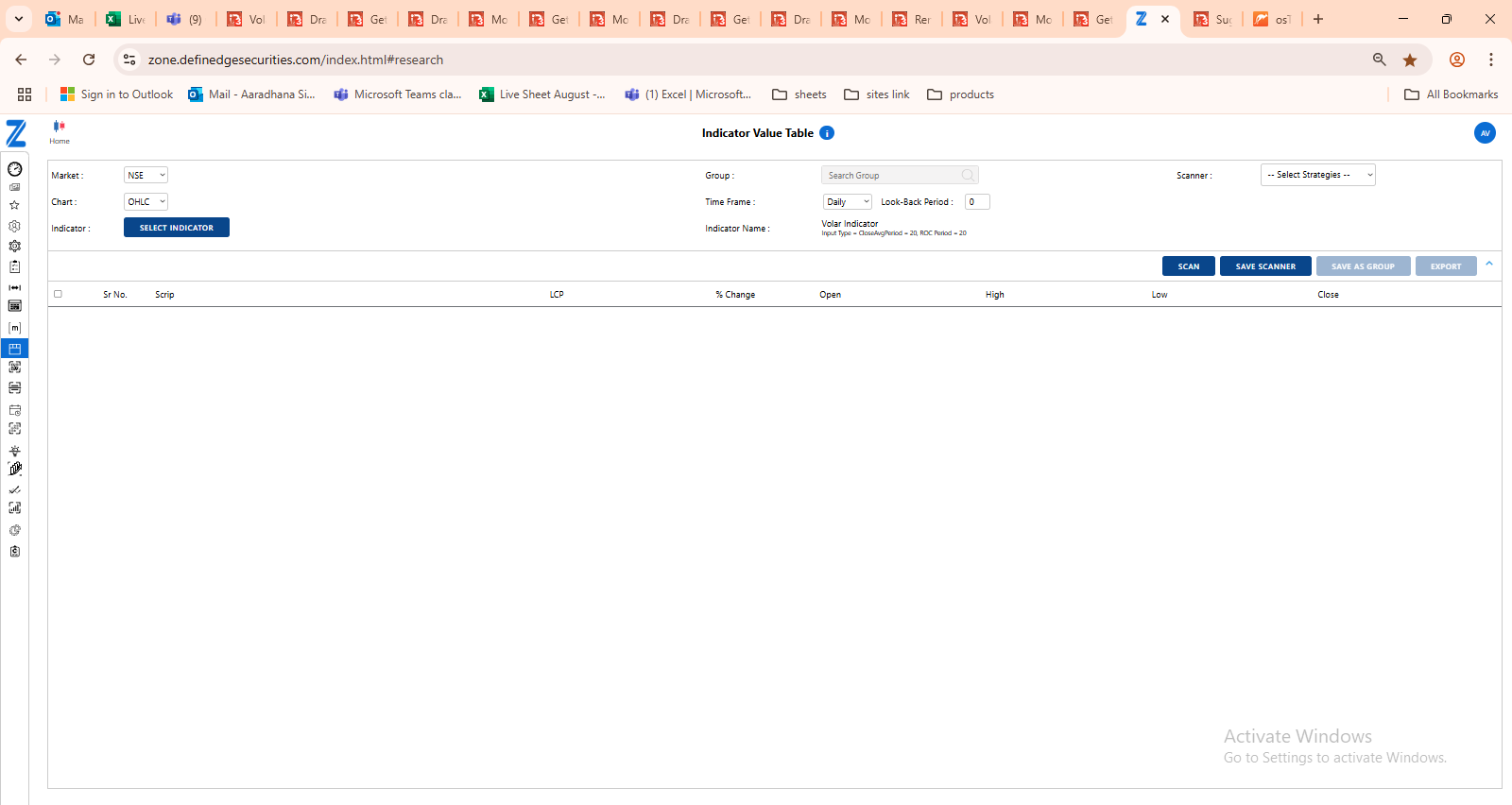Switch to the last orange-icon browser tab
The image size is (1512, 805).
pos(1272,19)
